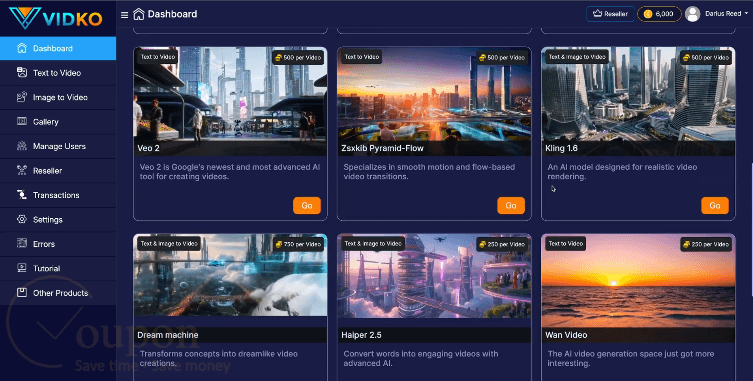The height and width of the screenshot is (381, 753).
Task: Click 'Veo 2 is Google's newest' description
Action: click(x=230, y=172)
